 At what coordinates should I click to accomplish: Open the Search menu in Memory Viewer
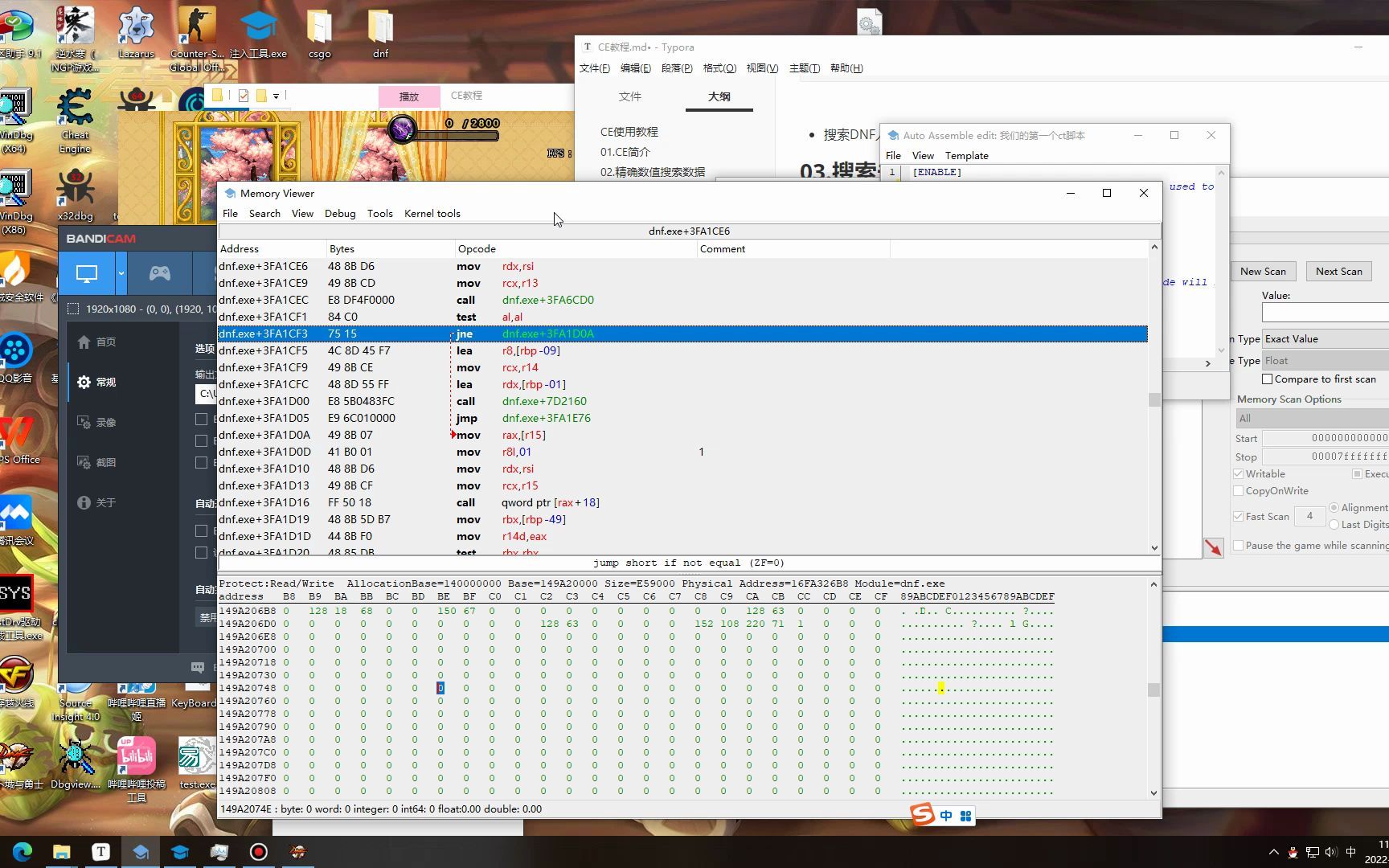[x=264, y=213]
